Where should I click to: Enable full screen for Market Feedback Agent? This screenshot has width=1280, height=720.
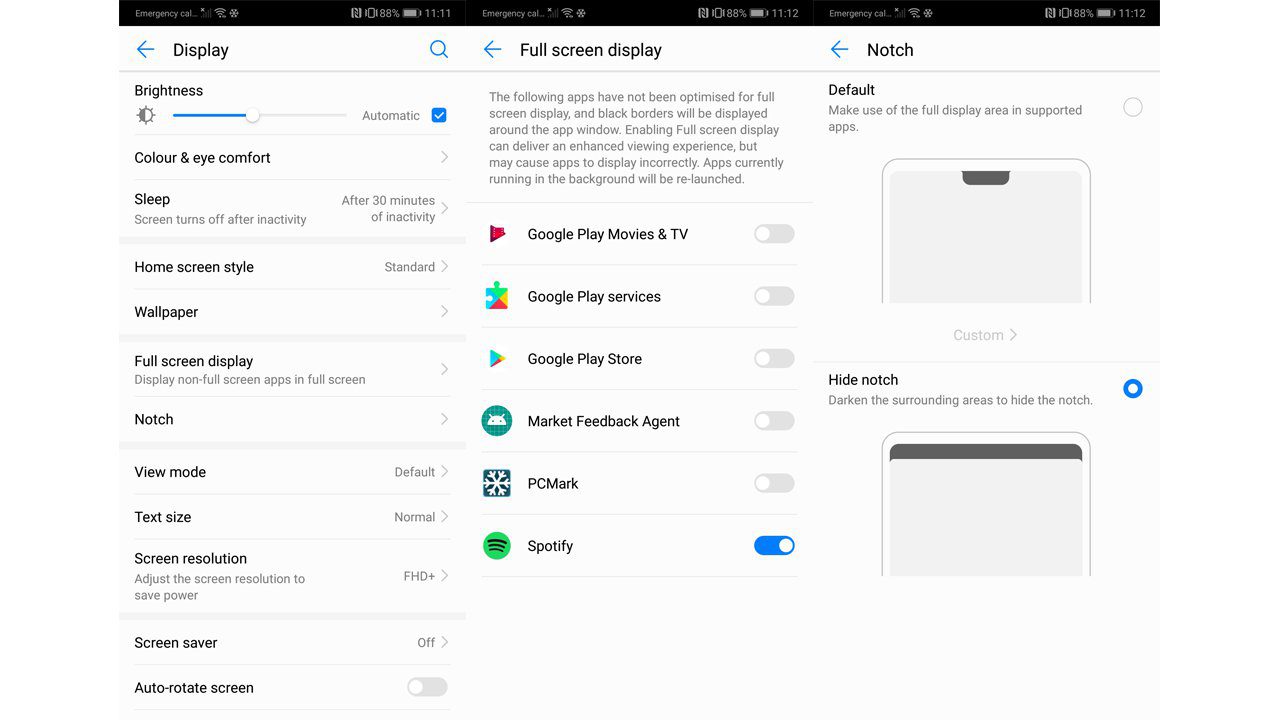coord(774,421)
